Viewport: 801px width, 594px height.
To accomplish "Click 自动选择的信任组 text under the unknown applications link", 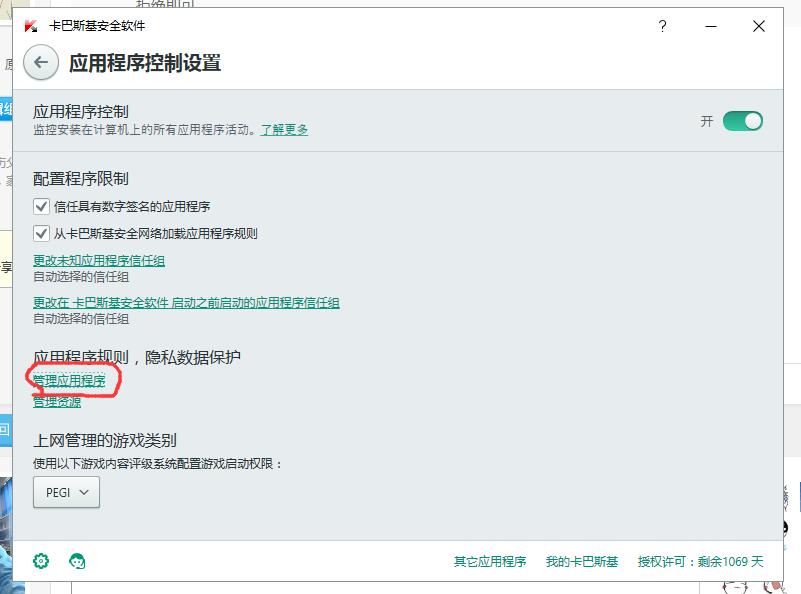I will point(81,277).
